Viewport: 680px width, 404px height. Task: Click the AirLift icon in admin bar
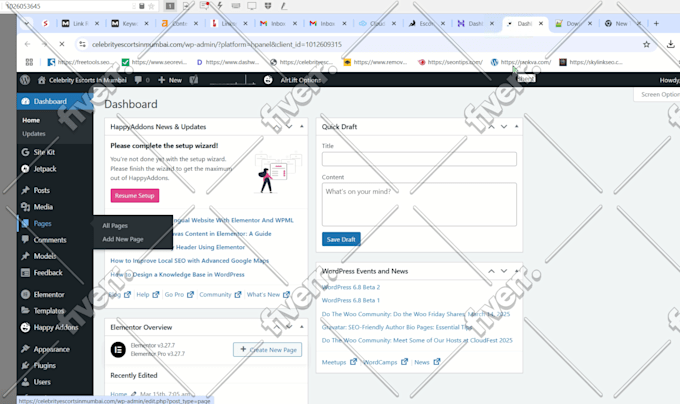click(x=268, y=80)
